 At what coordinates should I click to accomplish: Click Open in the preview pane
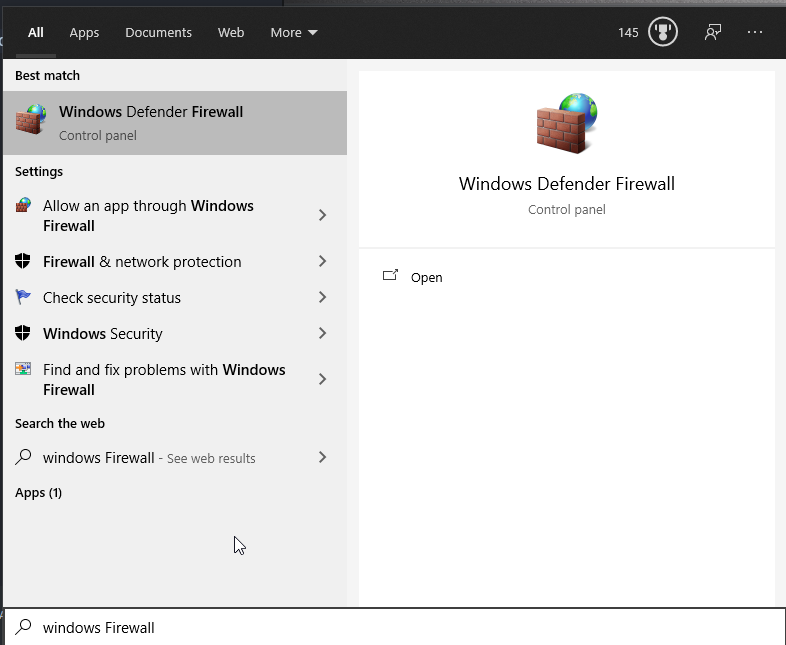point(426,278)
